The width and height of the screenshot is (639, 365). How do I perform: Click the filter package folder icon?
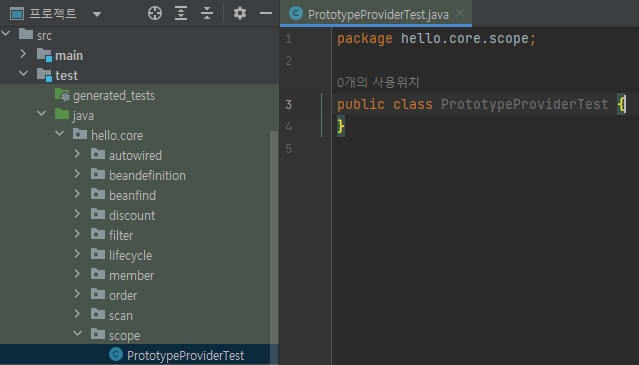click(x=98, y=234)
